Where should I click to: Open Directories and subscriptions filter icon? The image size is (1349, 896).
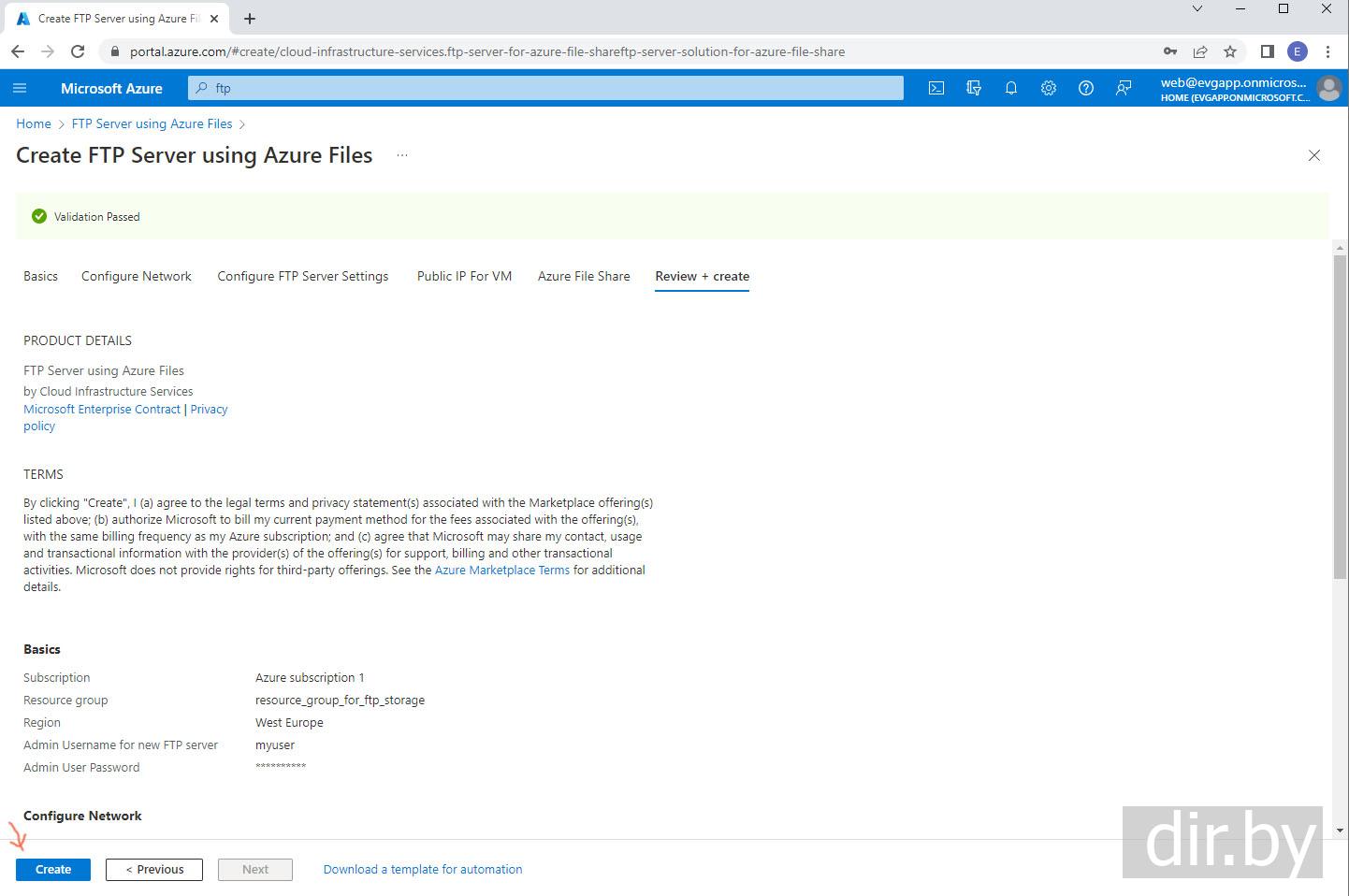tap(974, 88)
